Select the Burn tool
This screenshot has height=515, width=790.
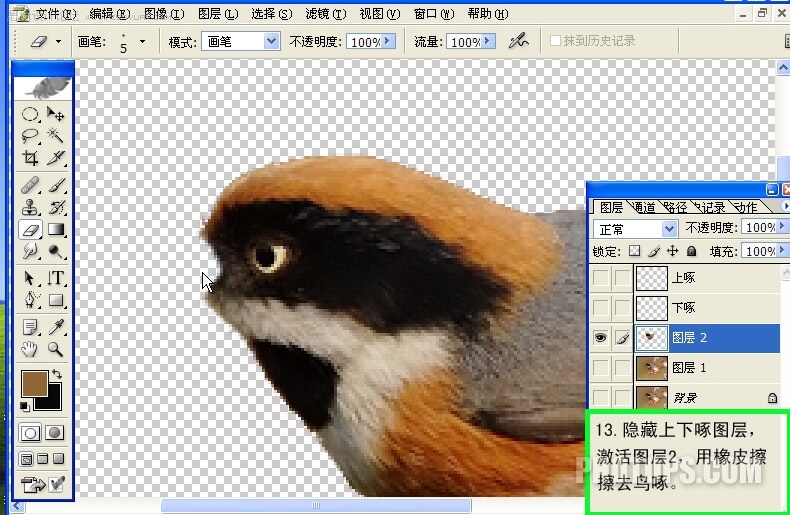coord(55,251)
